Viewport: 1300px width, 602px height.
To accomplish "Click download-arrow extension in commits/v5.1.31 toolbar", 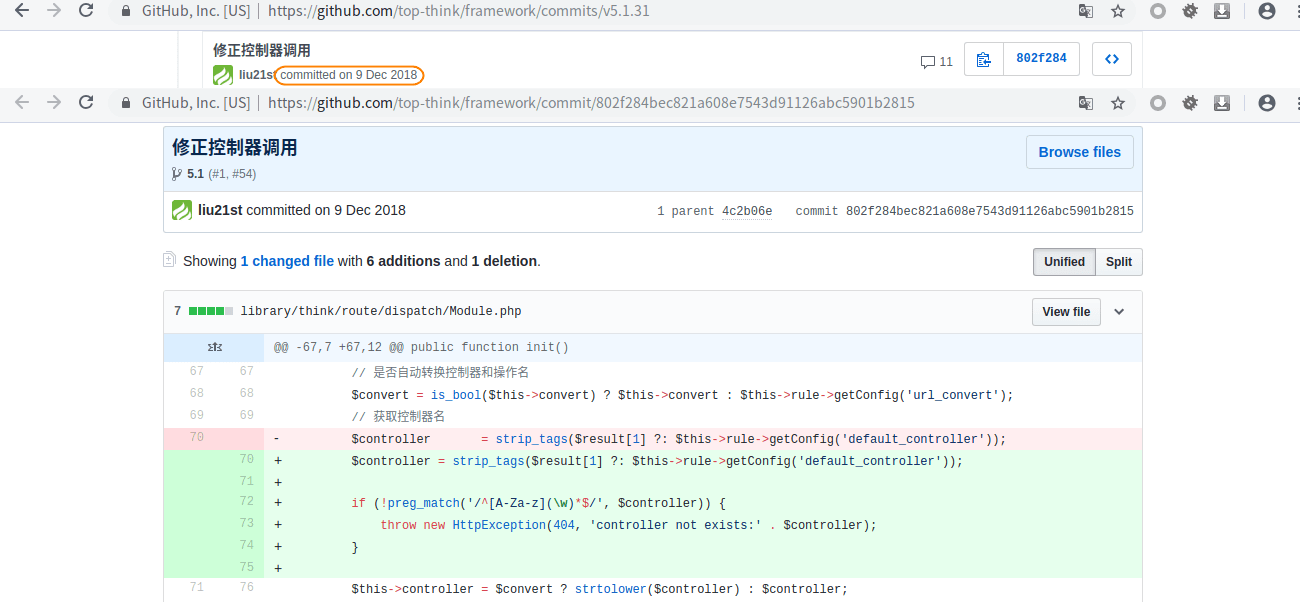I will coord(1222,12).
